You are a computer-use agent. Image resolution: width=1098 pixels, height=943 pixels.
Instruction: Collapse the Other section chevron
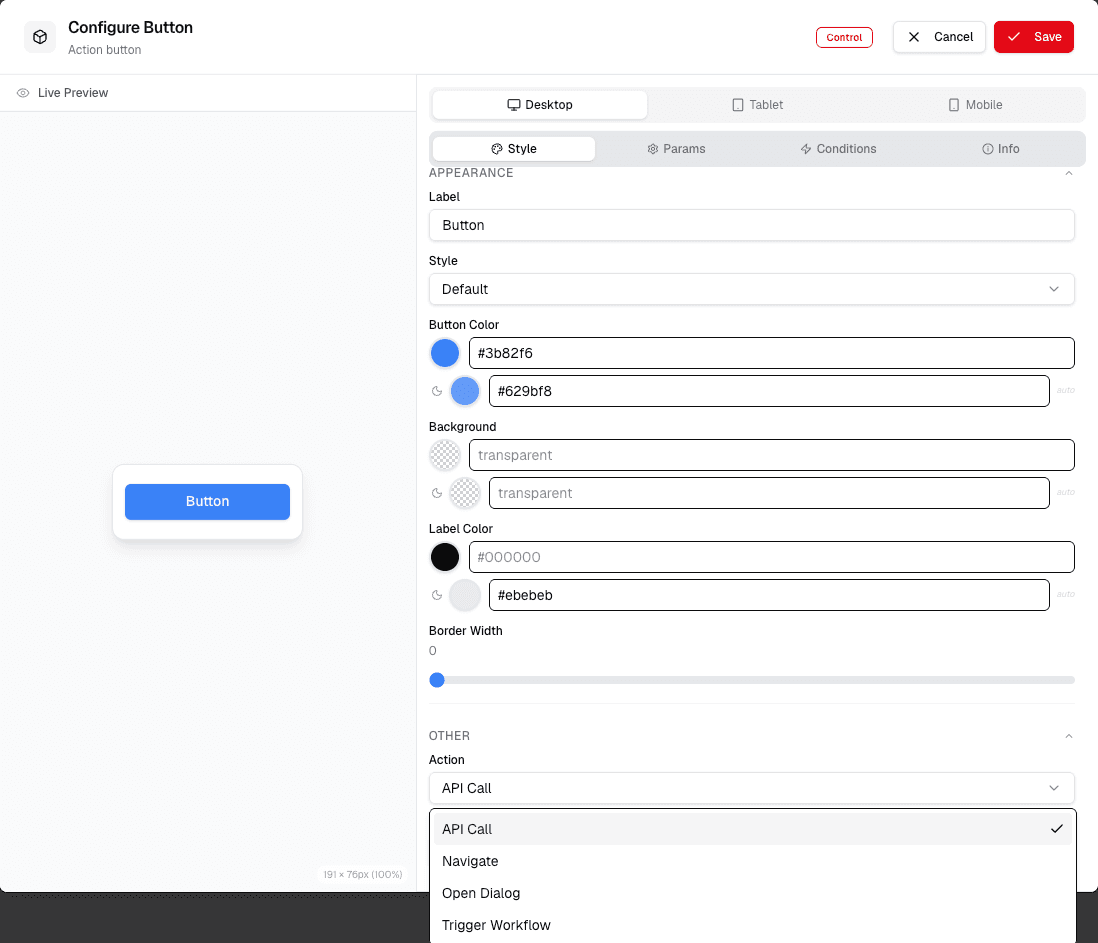tap(1069, 736)
